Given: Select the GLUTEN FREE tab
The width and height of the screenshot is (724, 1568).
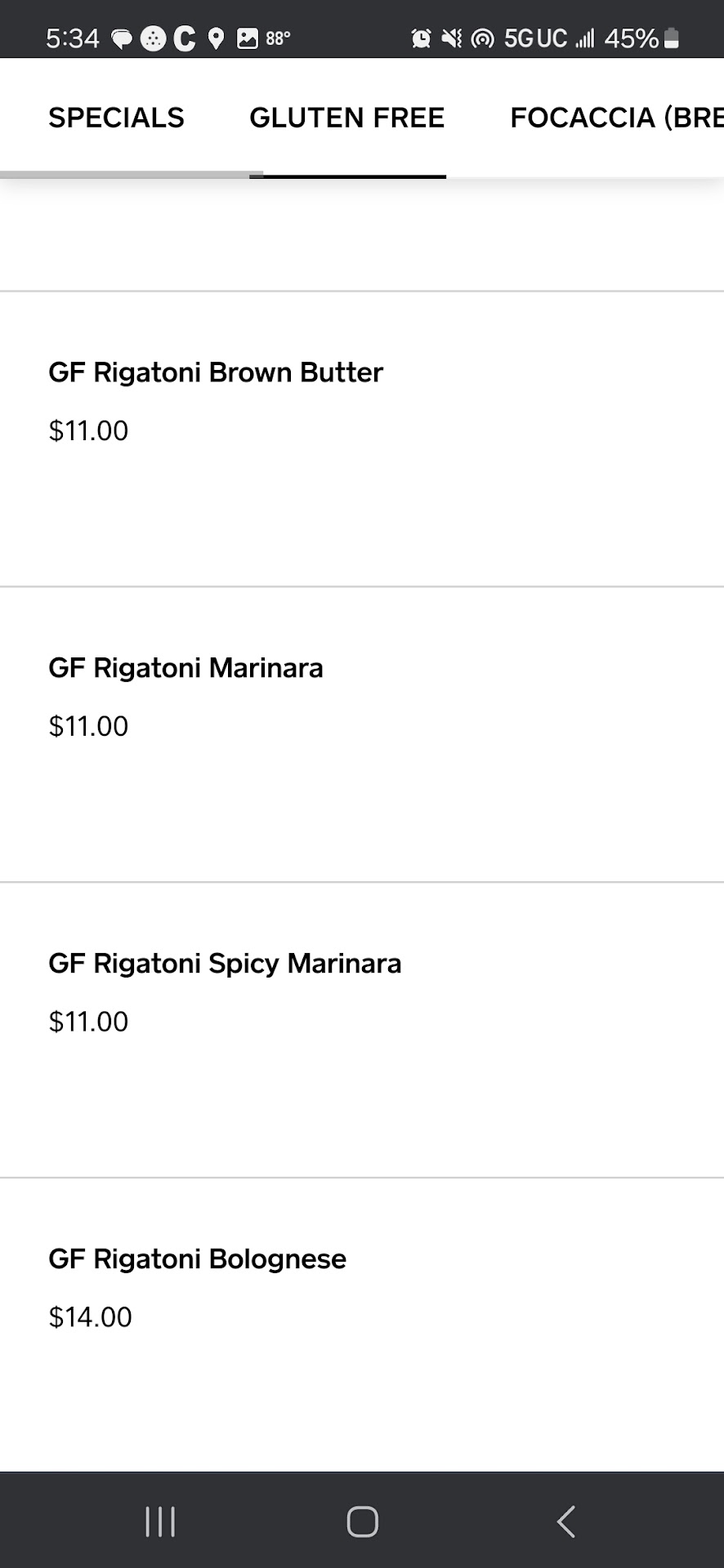Looking at the screenshot, I should [x=346, y=118].
